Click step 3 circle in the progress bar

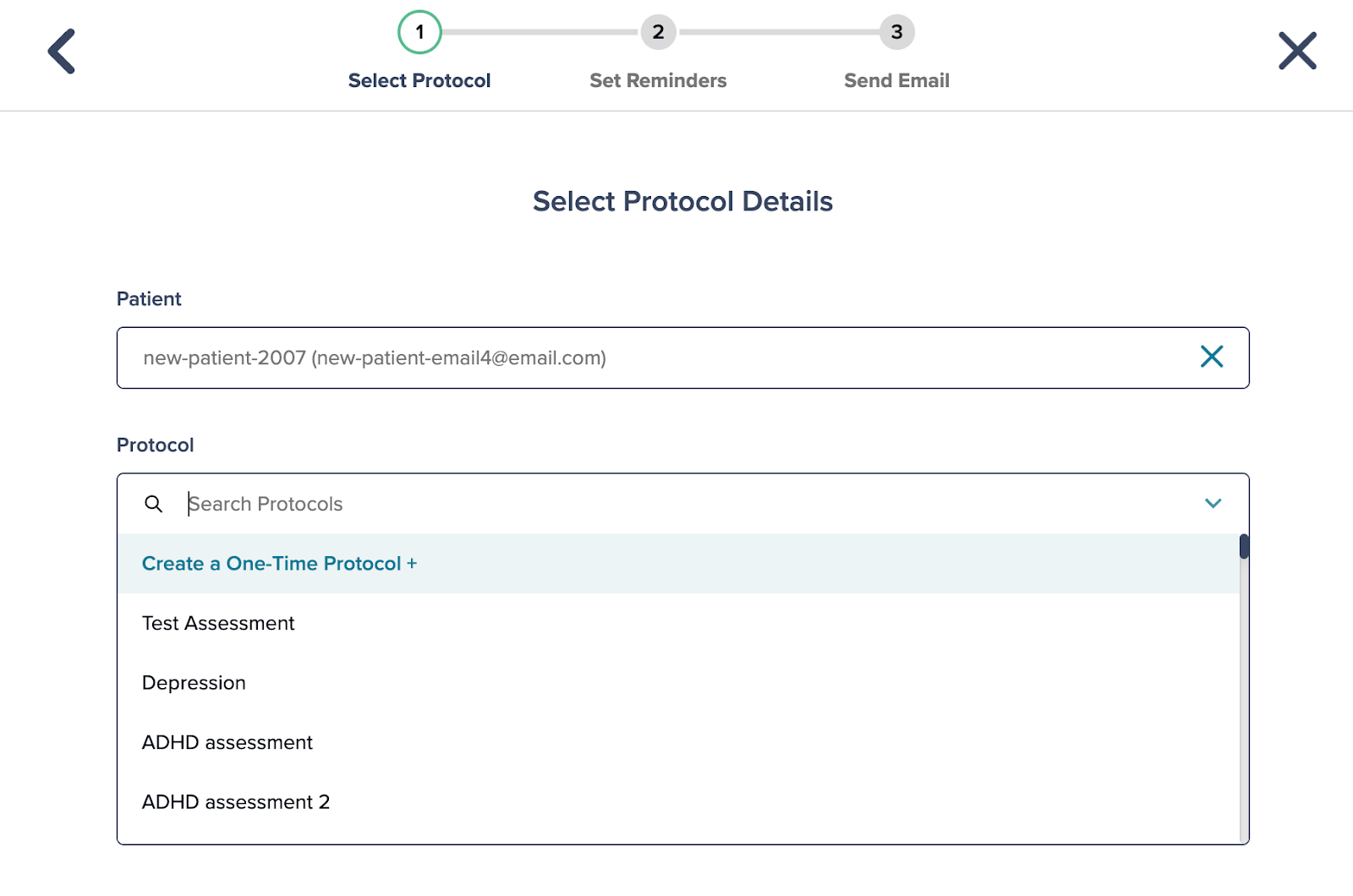coord(896,32)
